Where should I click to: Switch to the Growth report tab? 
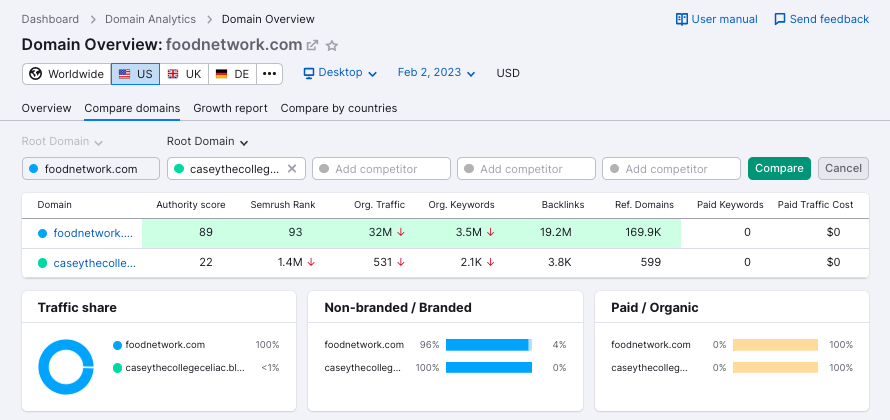[x=230, y=108]
